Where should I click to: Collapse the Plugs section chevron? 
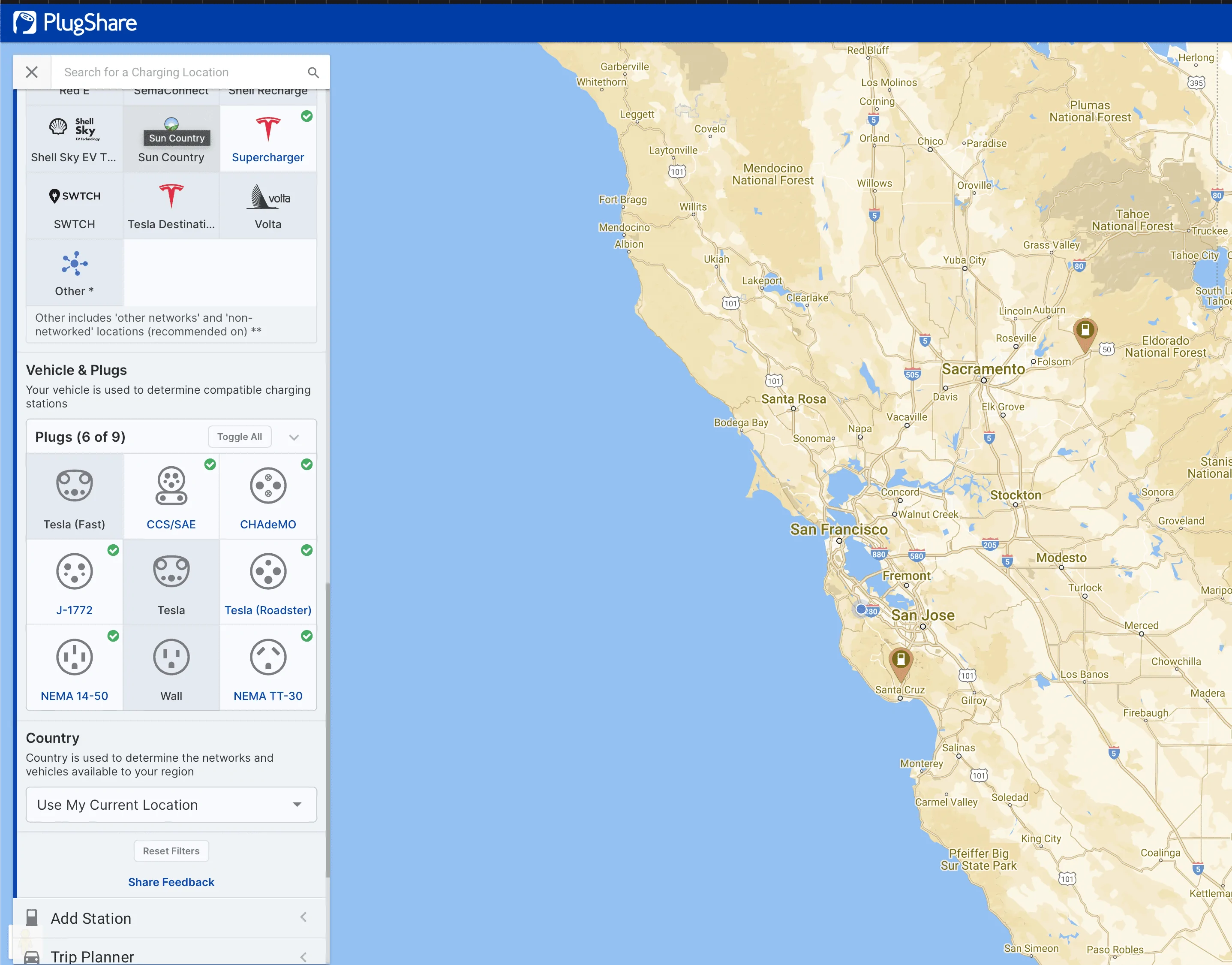(294, 437)
